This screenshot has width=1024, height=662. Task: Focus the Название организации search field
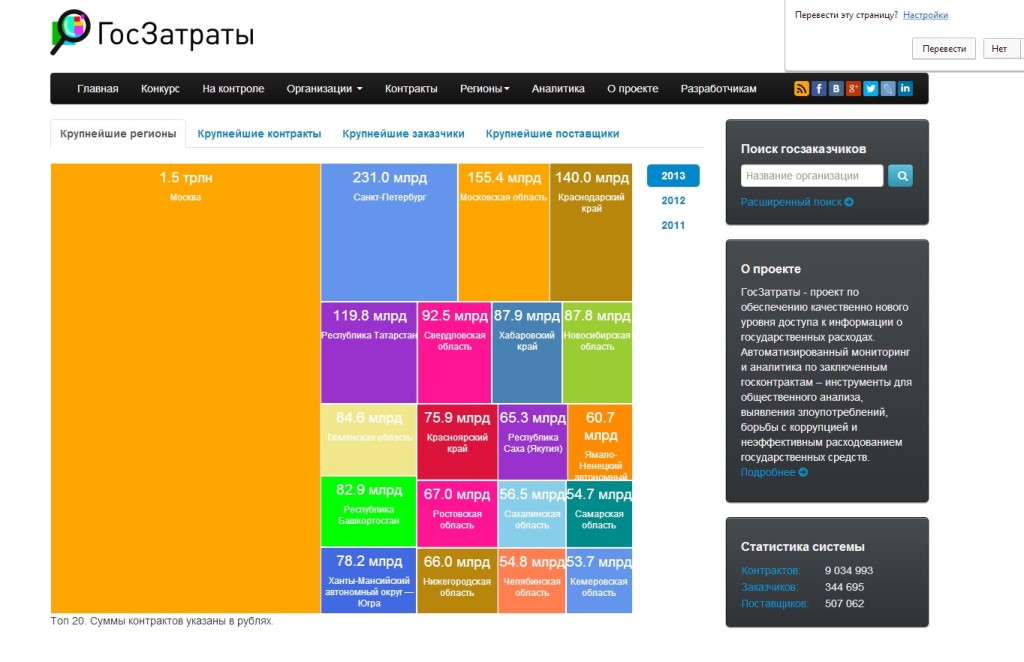811,176
